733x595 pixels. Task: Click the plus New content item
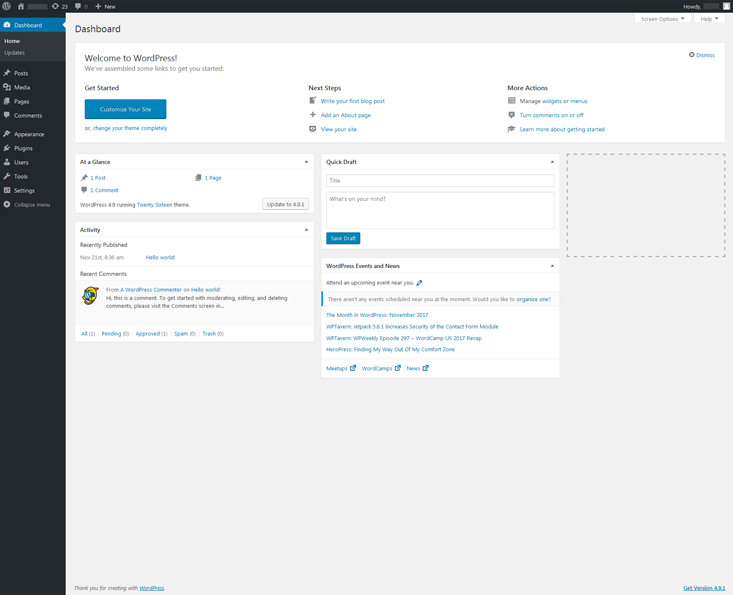105,6
